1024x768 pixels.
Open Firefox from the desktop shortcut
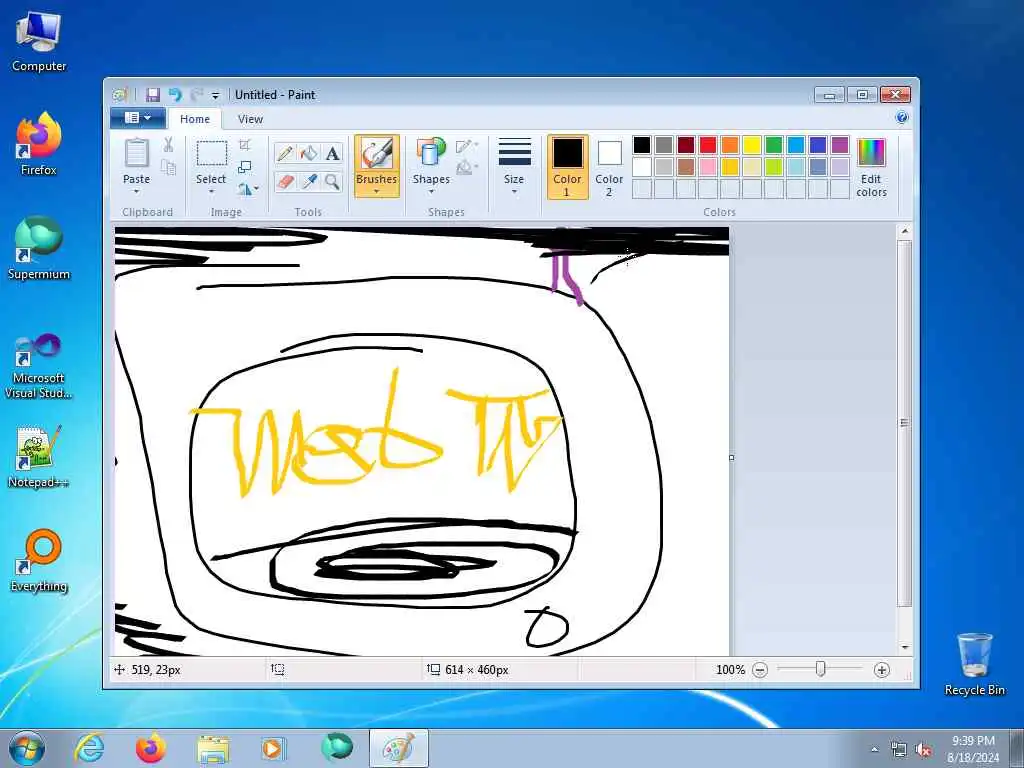(x=39, y=144)
